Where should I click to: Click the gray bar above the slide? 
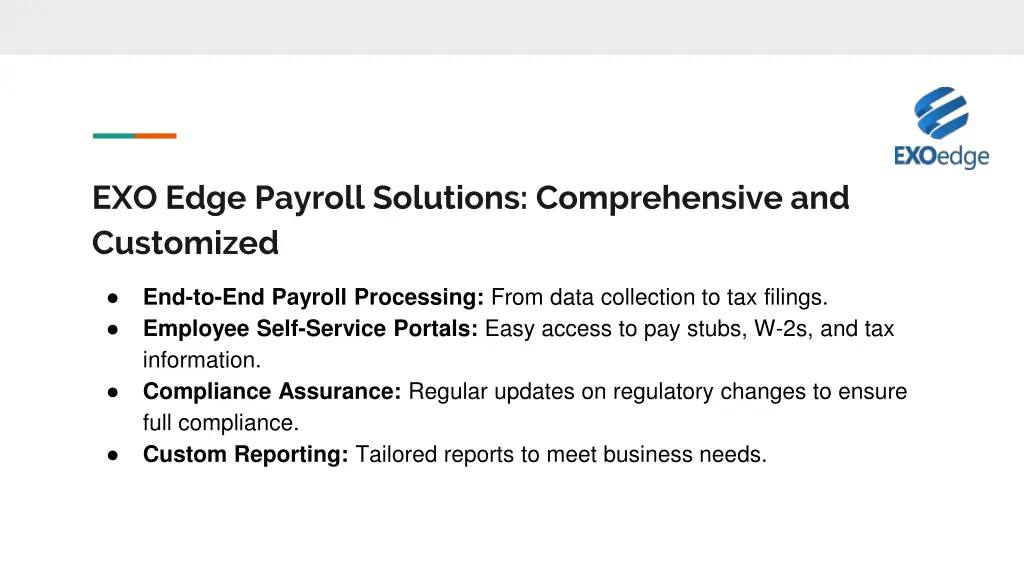coord(512,27)
